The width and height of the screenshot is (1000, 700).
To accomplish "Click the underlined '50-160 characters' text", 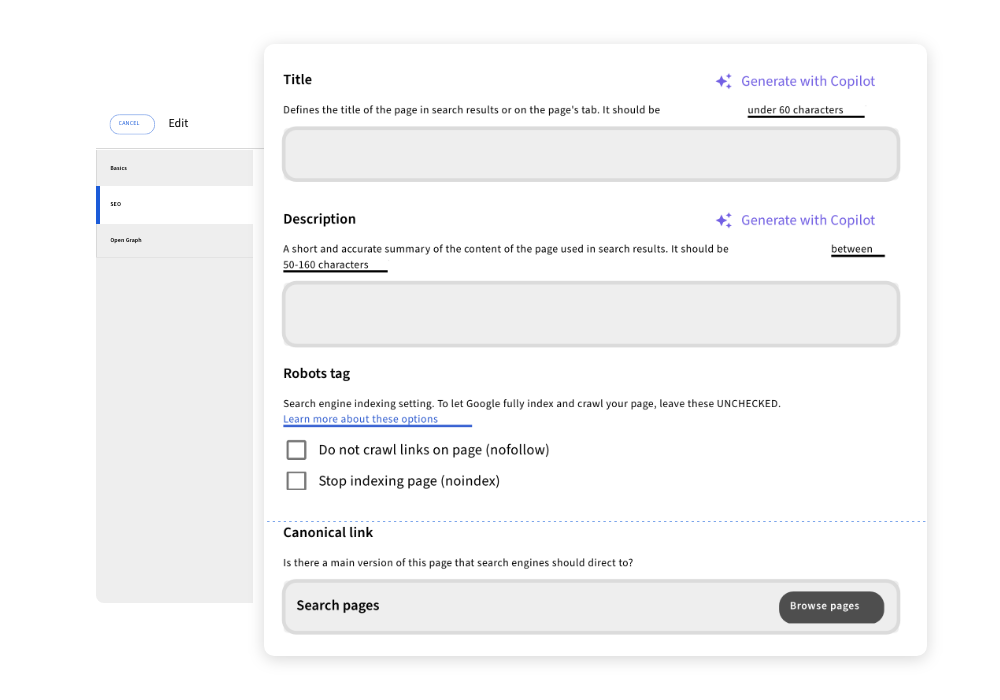I will (325, 265).
